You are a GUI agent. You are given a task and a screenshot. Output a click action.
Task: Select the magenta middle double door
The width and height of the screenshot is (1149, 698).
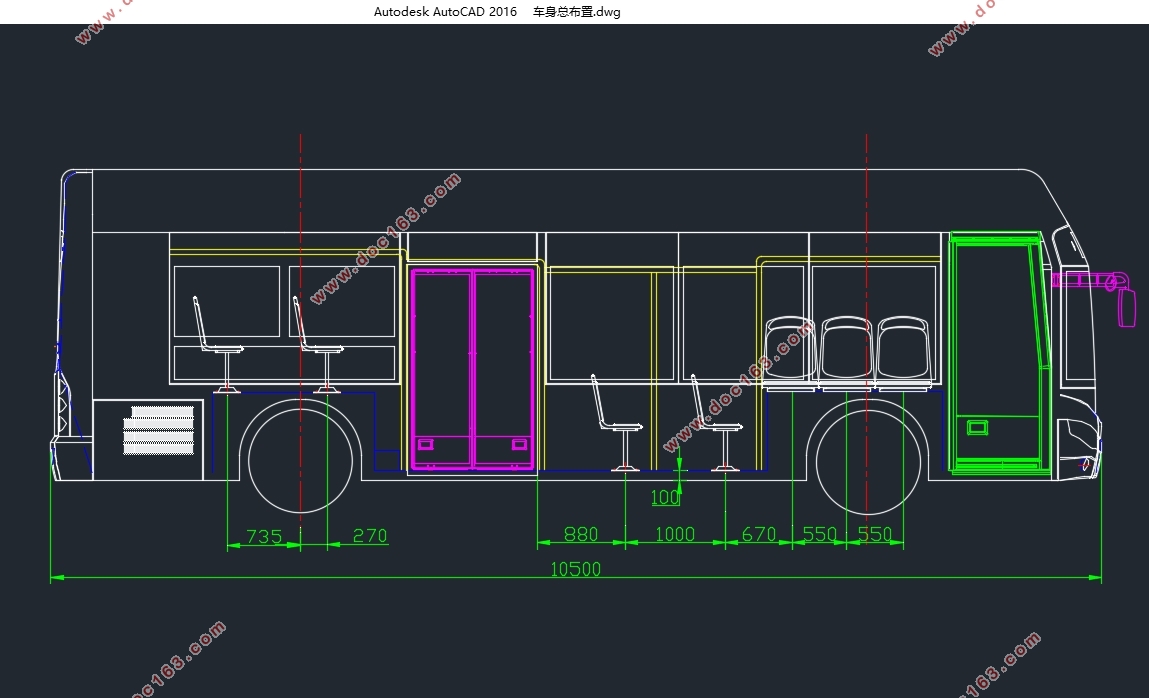pyautogui.click(x=473, y=368)
